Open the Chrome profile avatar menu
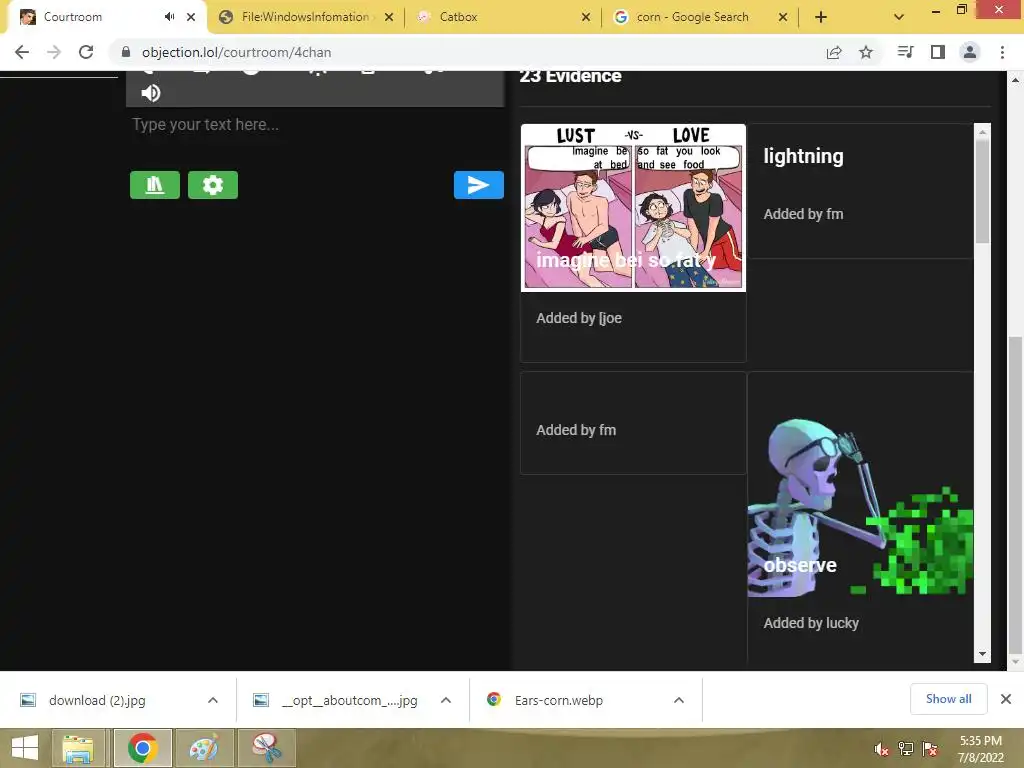 pos(970,52)
